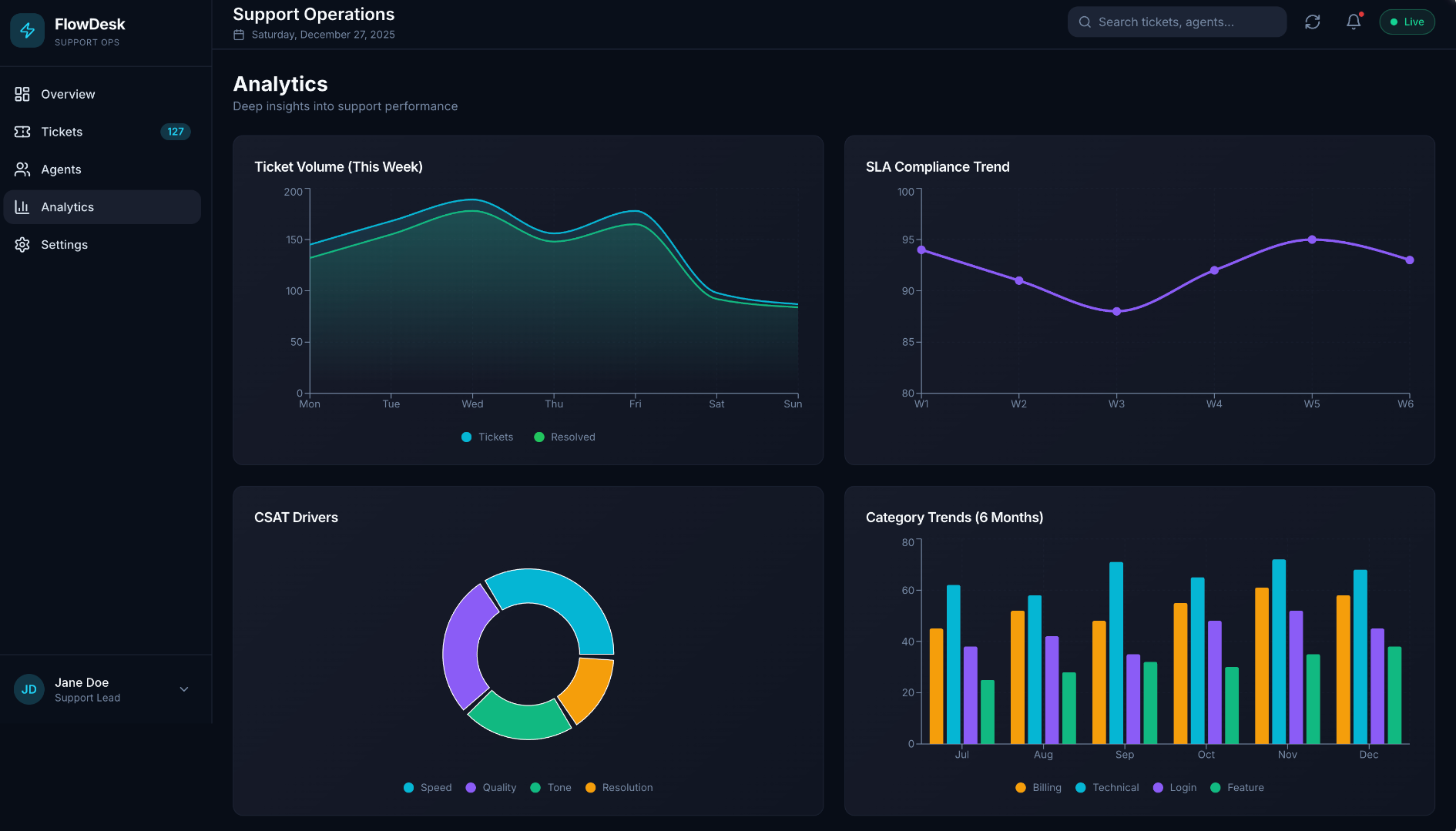Click the 'CSAT Drivers' card title
Viewport: 1456px width, 831px height.
click(x=296, y=518)
